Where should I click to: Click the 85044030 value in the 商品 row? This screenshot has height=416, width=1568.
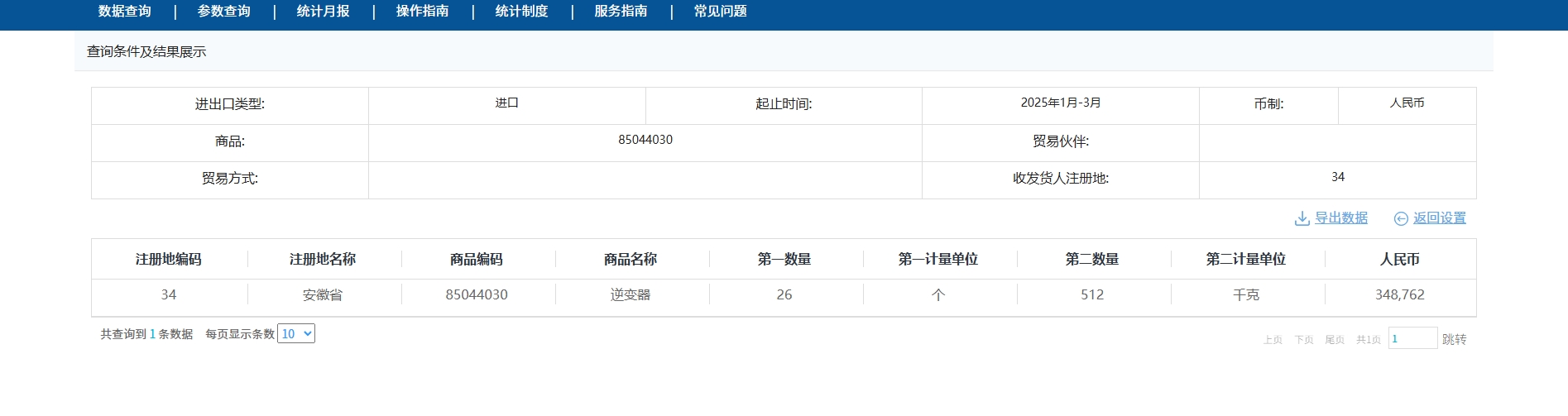pos(645,140)
